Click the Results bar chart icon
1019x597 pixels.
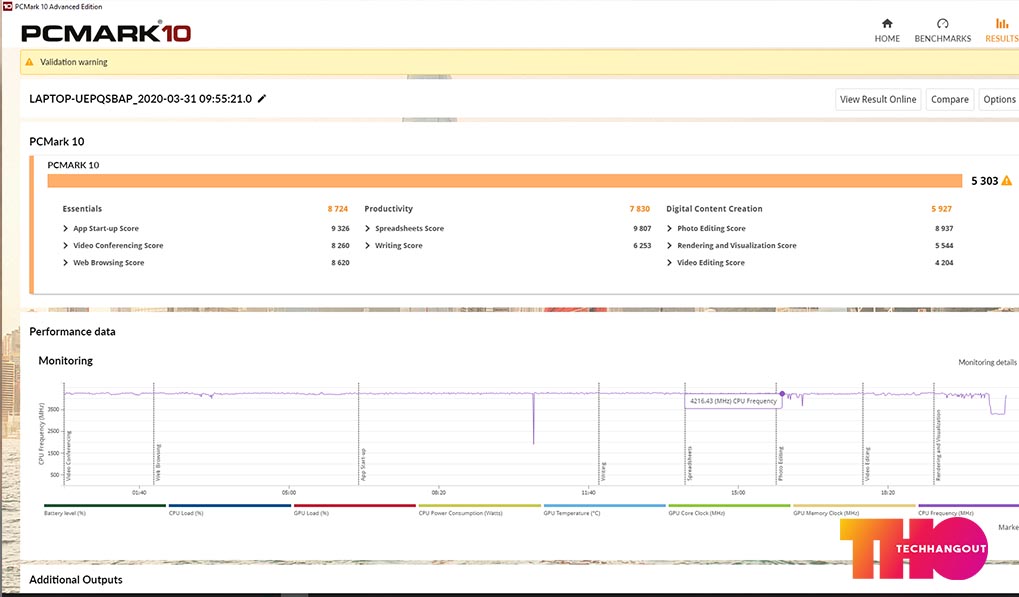click(1001, 24)
